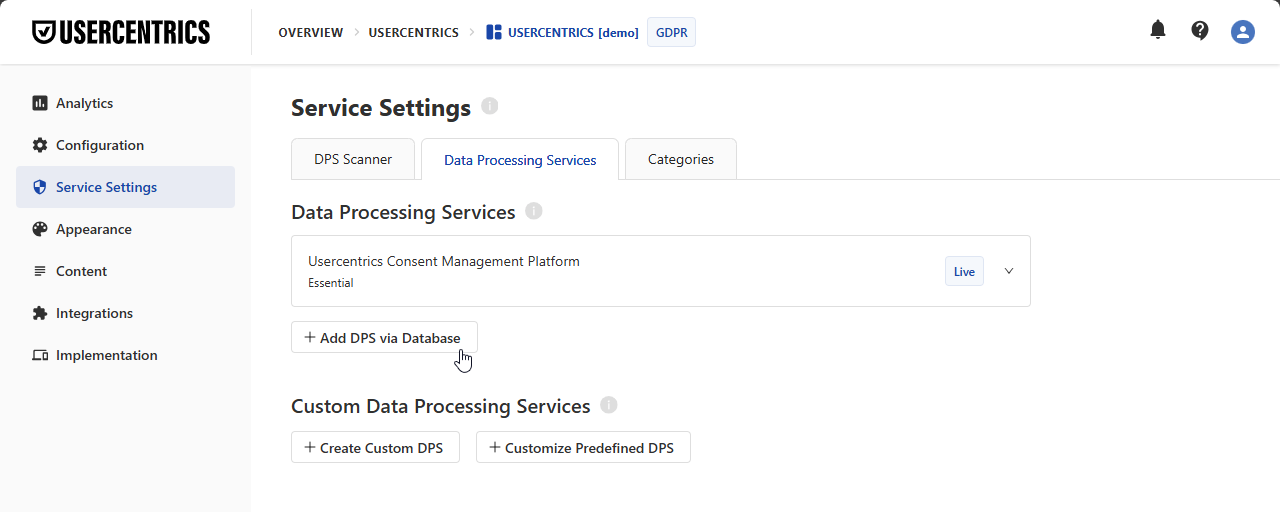Open the notifications bell
The height and width of the screenshot is (512, 1280).
coord(1158,30)
